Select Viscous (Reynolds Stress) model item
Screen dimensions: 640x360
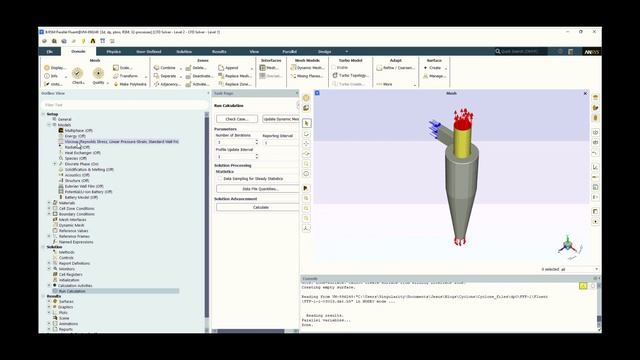point(119,142)
